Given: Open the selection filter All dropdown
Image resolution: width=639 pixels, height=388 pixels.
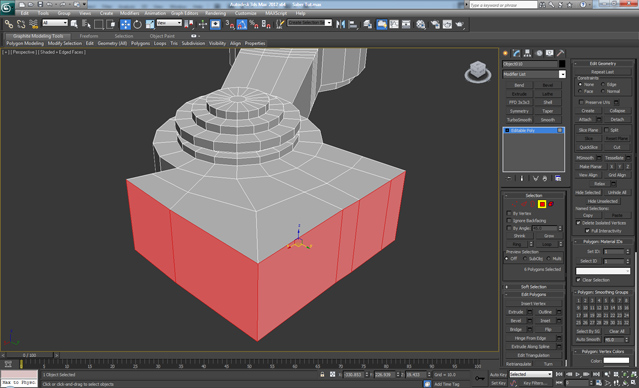Looking at the screenshot, I should click(55, 23).
